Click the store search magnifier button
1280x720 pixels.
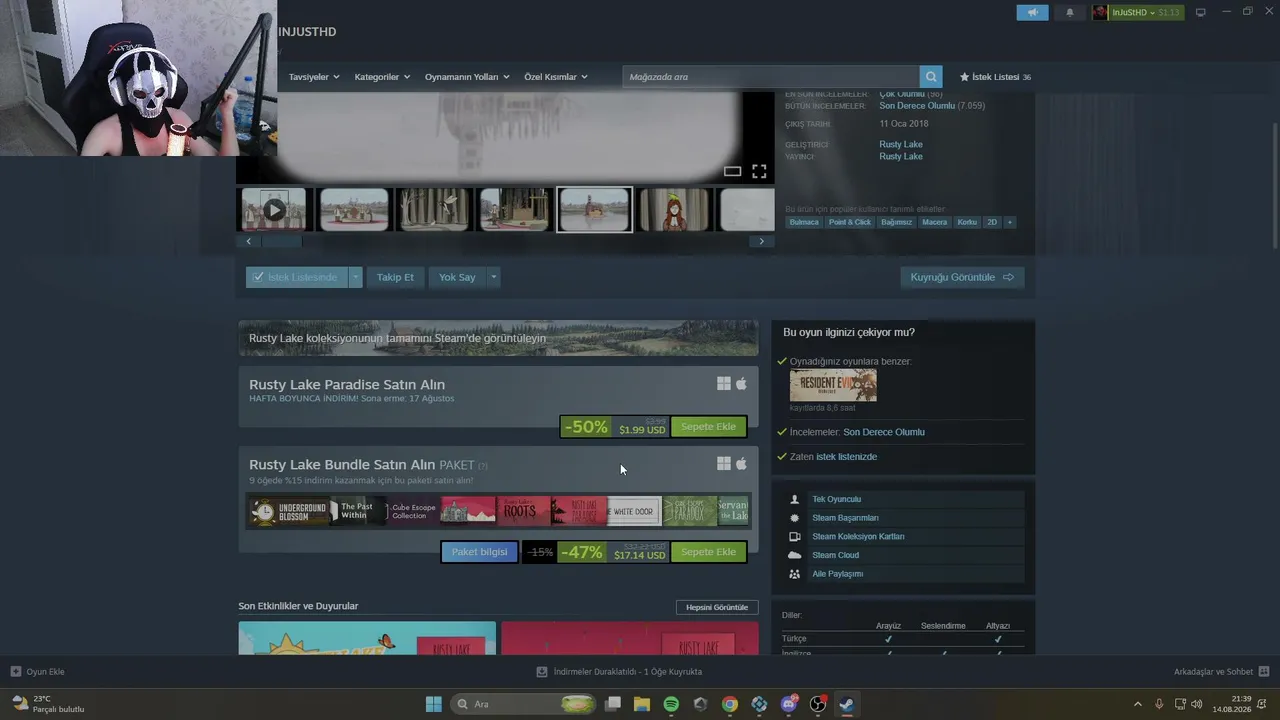coord(931,77)
